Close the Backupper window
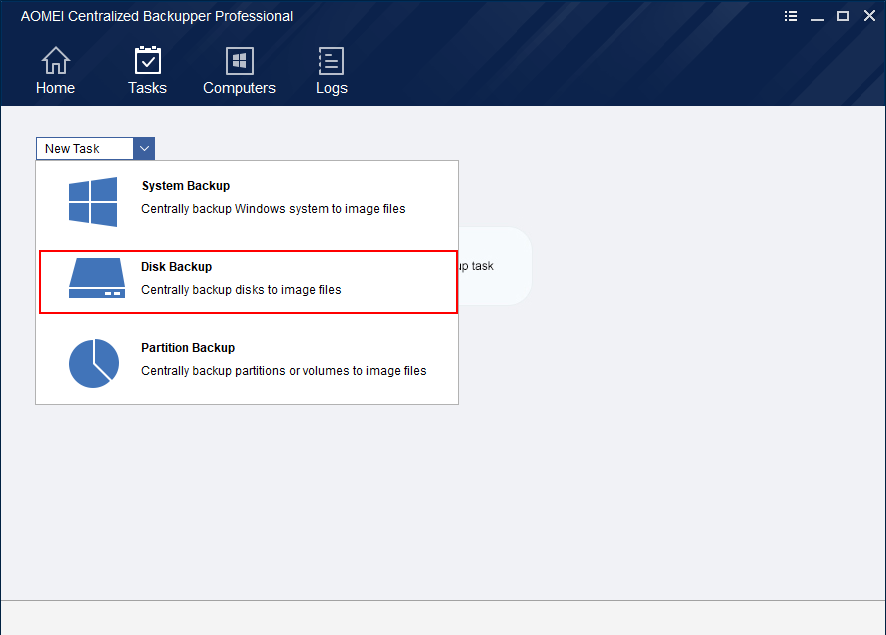 pyautogui.click(x=870, y=16)
